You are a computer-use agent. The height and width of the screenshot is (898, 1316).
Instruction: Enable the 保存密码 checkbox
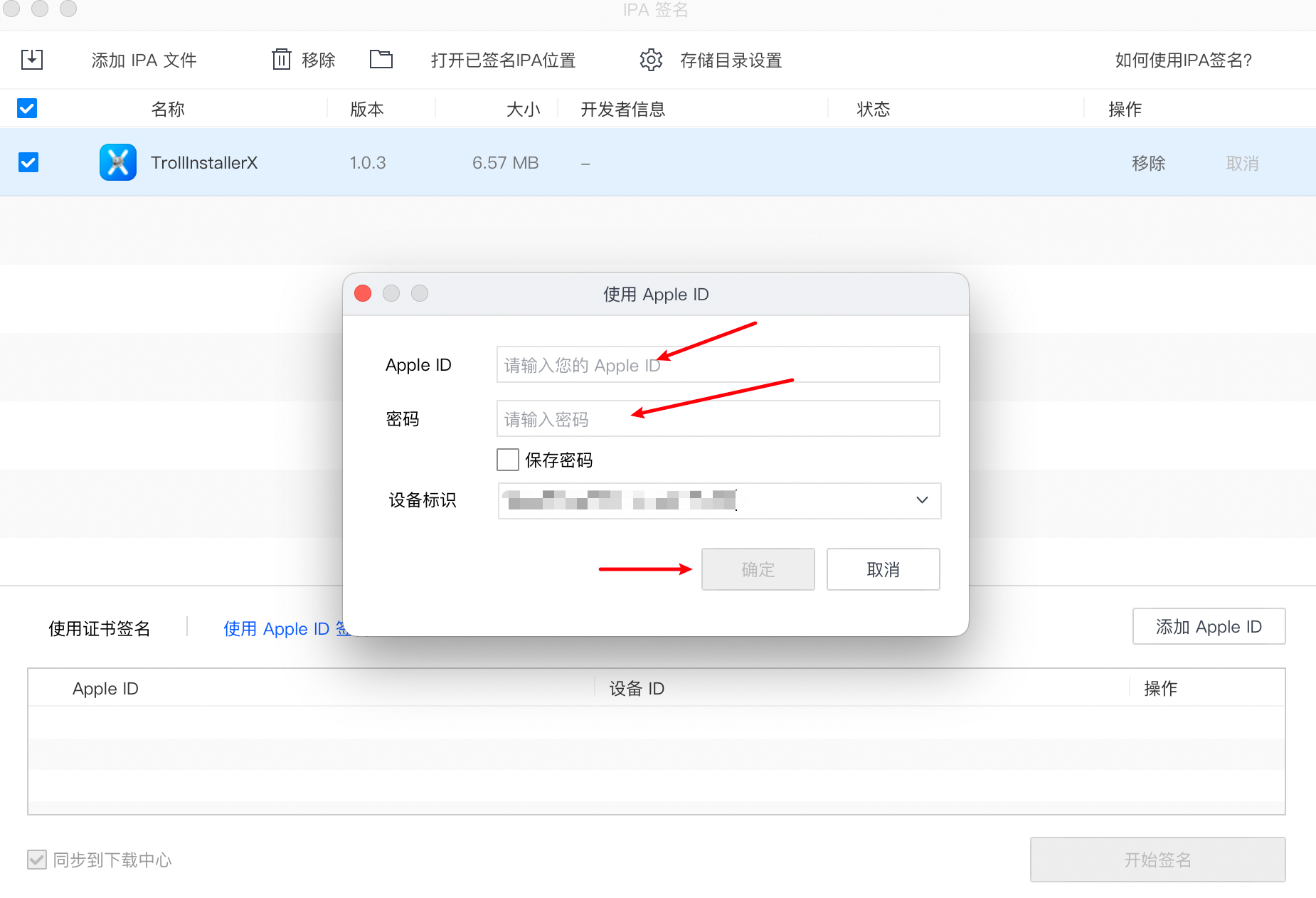tap(508, 460)
